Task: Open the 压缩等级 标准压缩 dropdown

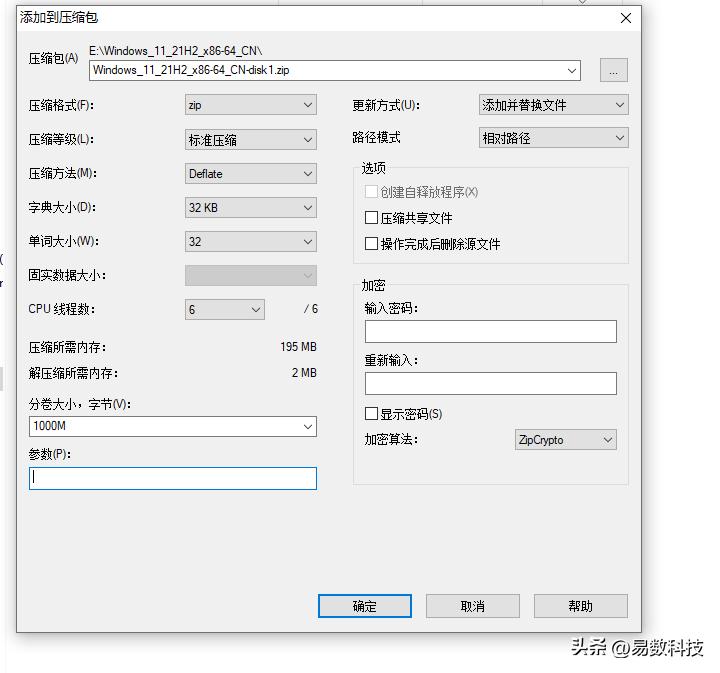Action: click(251, 140)
